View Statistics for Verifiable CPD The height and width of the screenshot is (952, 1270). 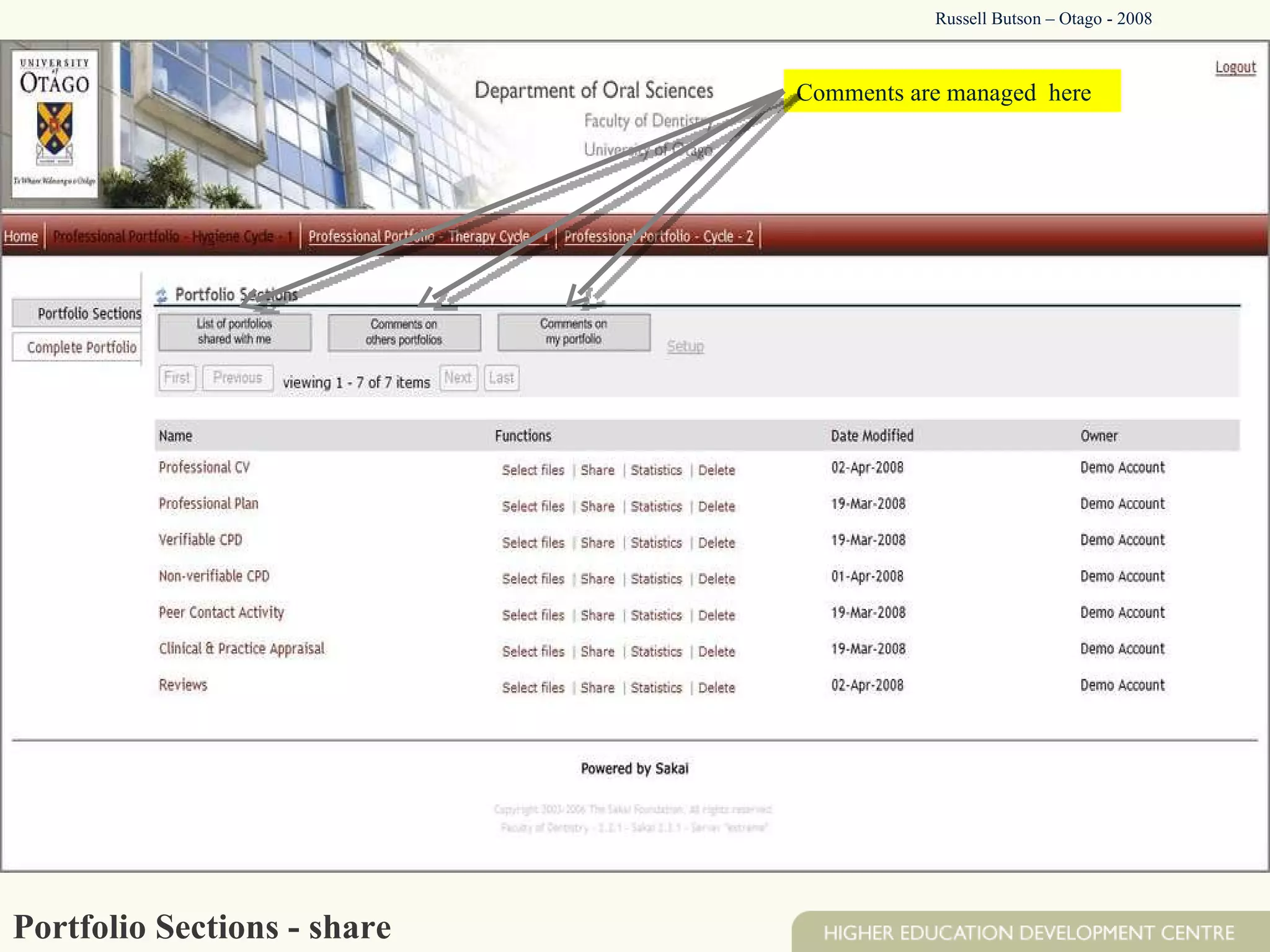coord(656,542)
